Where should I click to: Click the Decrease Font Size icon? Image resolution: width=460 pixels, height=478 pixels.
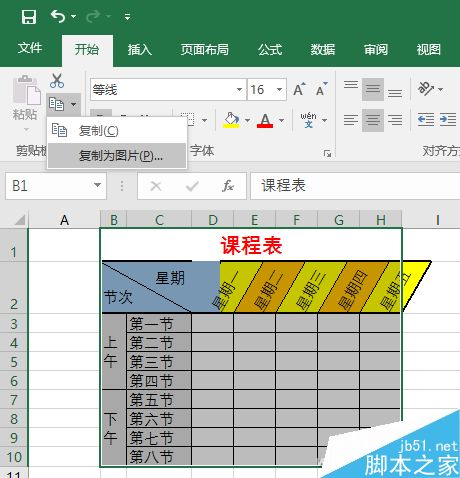click(322, 89)
